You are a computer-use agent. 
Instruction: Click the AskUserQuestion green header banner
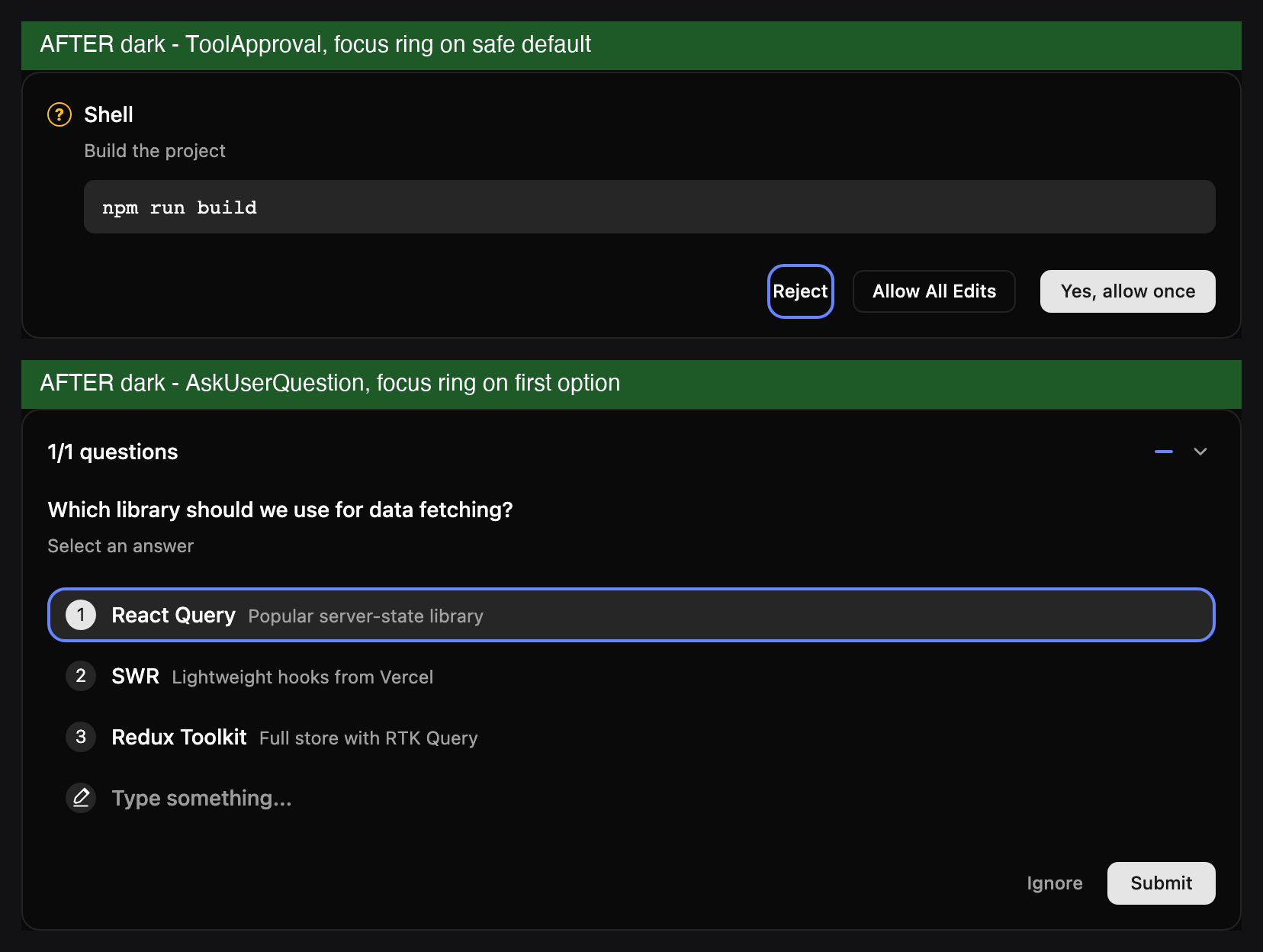click(631, 384)
